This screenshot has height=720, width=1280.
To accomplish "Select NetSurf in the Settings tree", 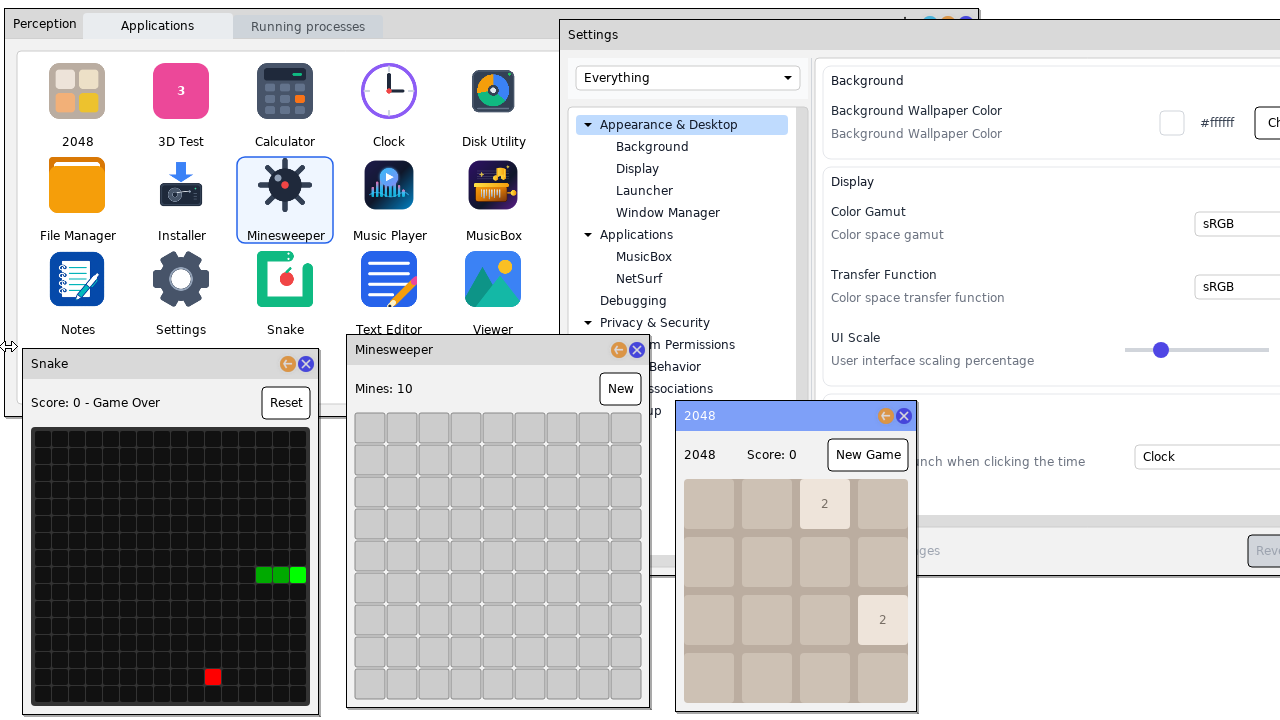I will [x=639, y=279].
